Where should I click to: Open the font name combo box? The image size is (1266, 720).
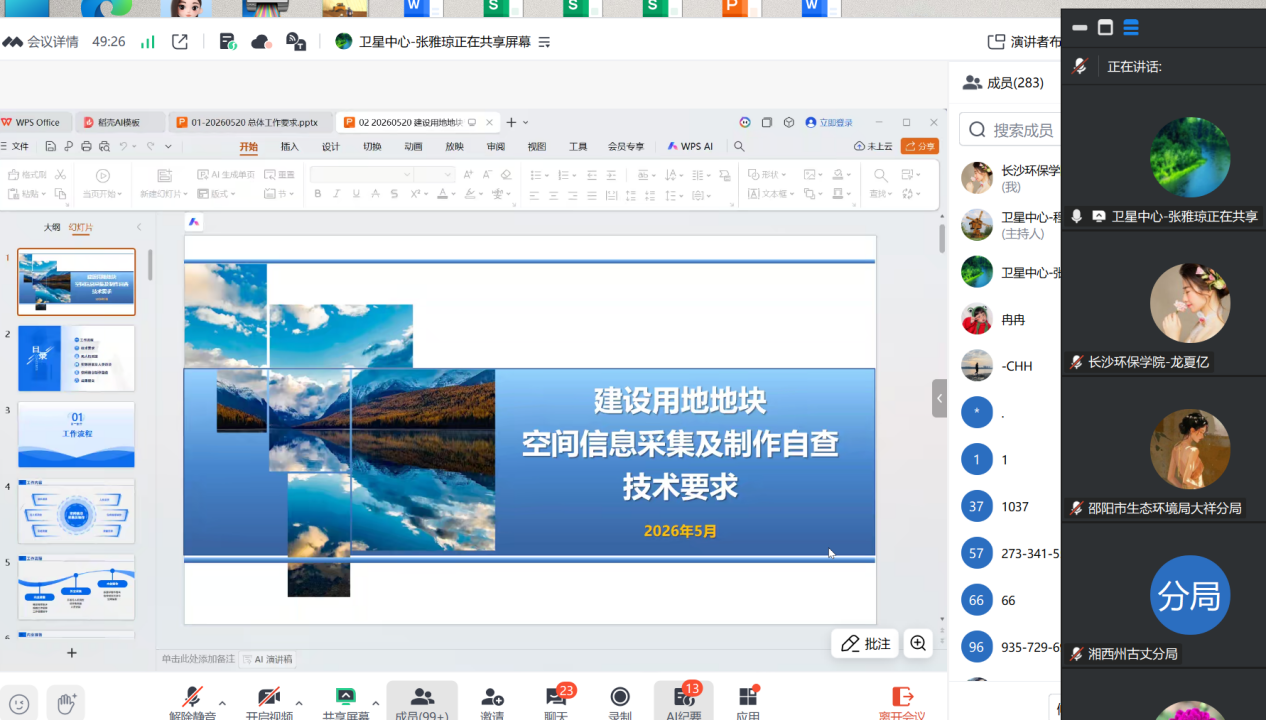tap(362, 174)
